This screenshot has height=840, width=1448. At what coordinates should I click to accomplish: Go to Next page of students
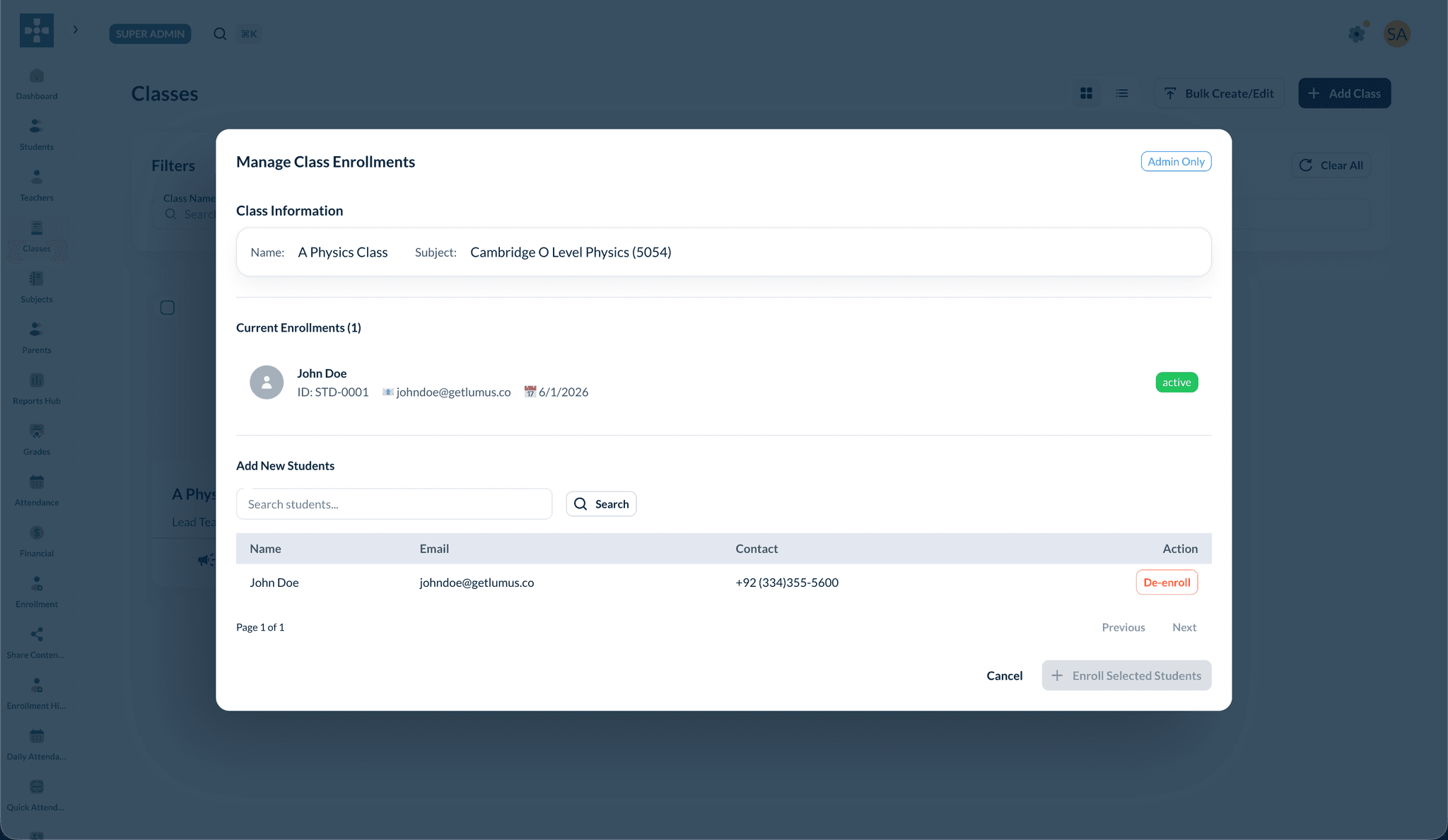[x=1184, y=627]
